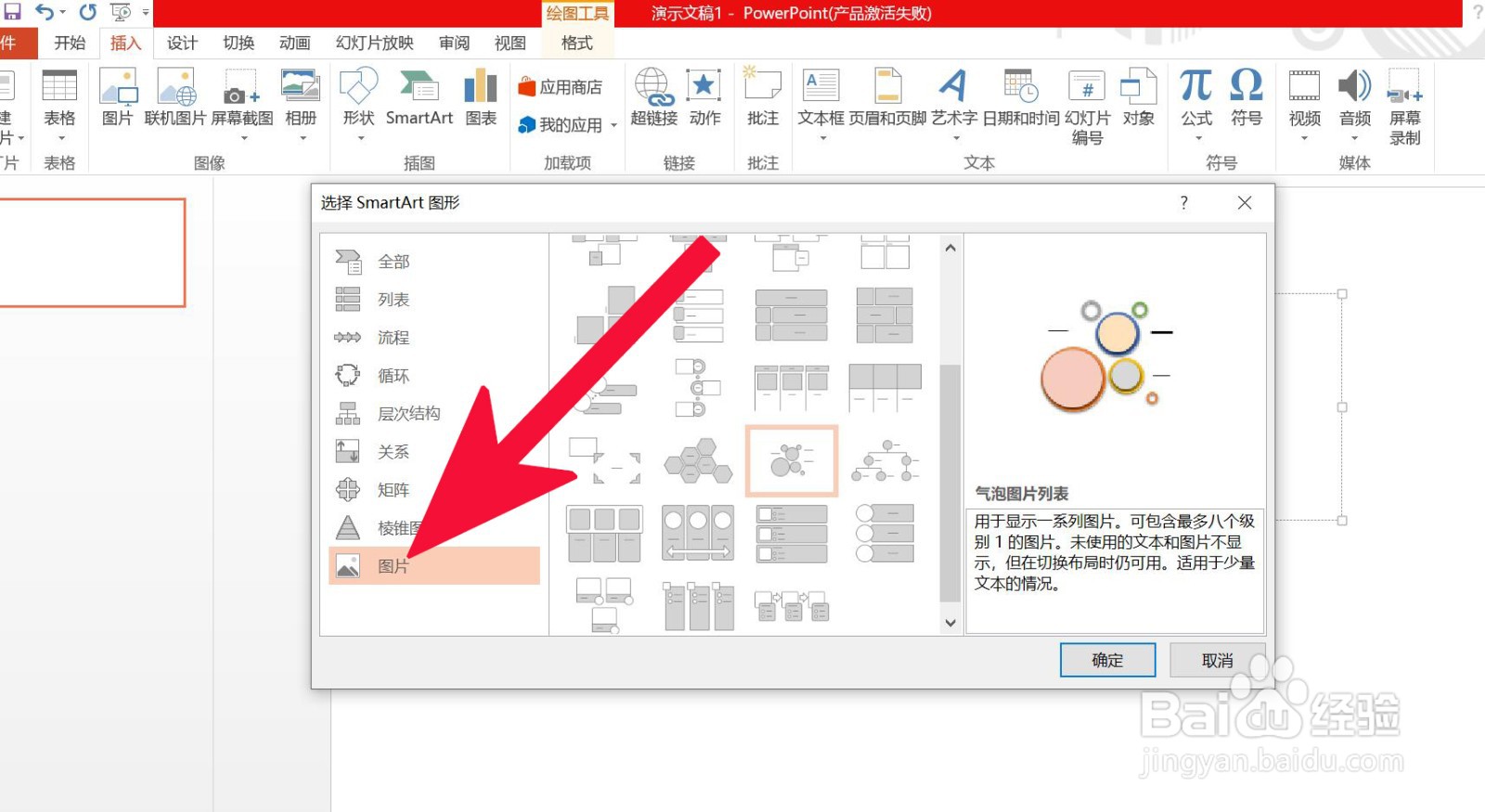The image size is (1485, 812).
Task: Open the 幻灯片放映 Slide Show tab
Action: (374, 43)
